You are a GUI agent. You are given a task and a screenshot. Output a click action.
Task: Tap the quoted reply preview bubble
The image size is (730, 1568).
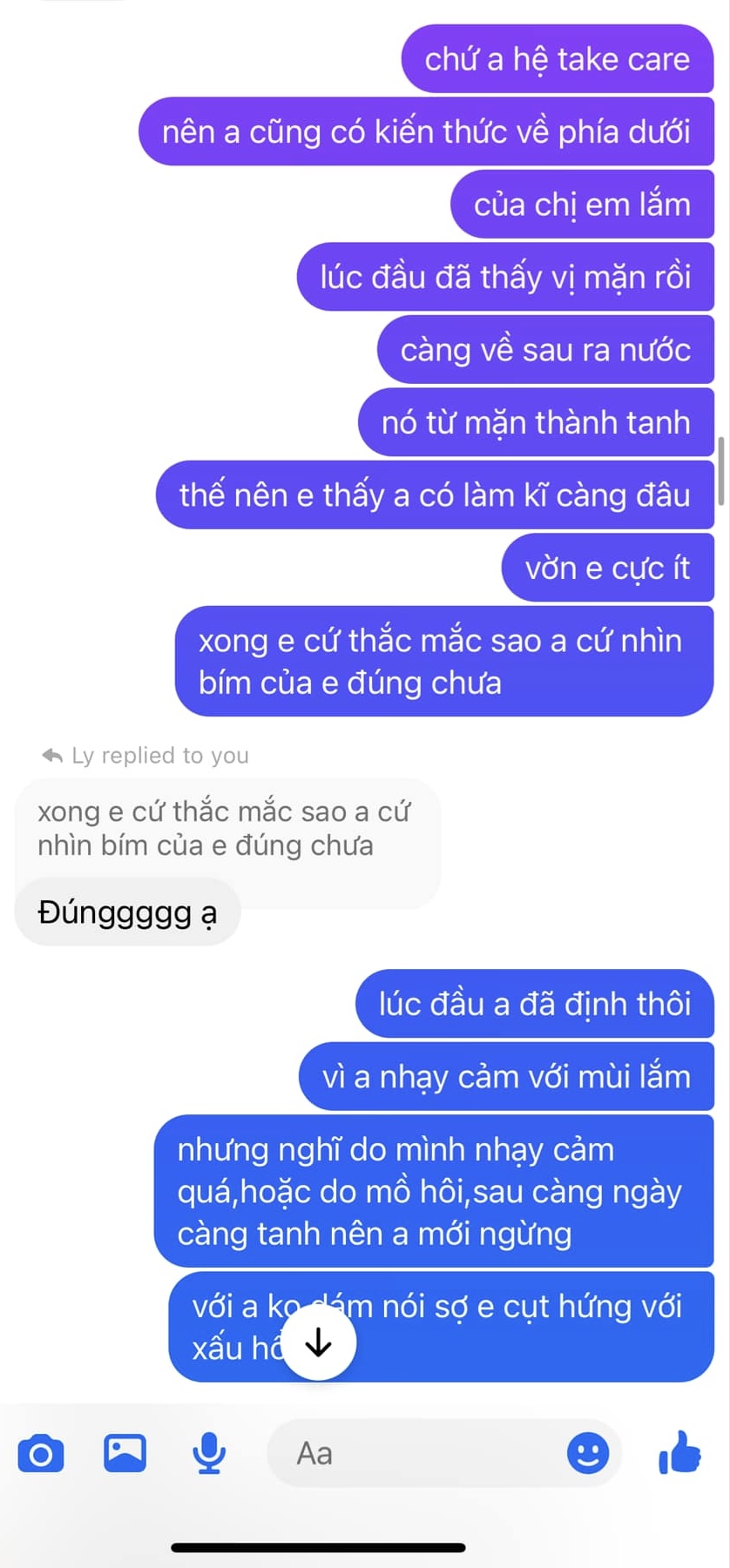coord(227,828)
